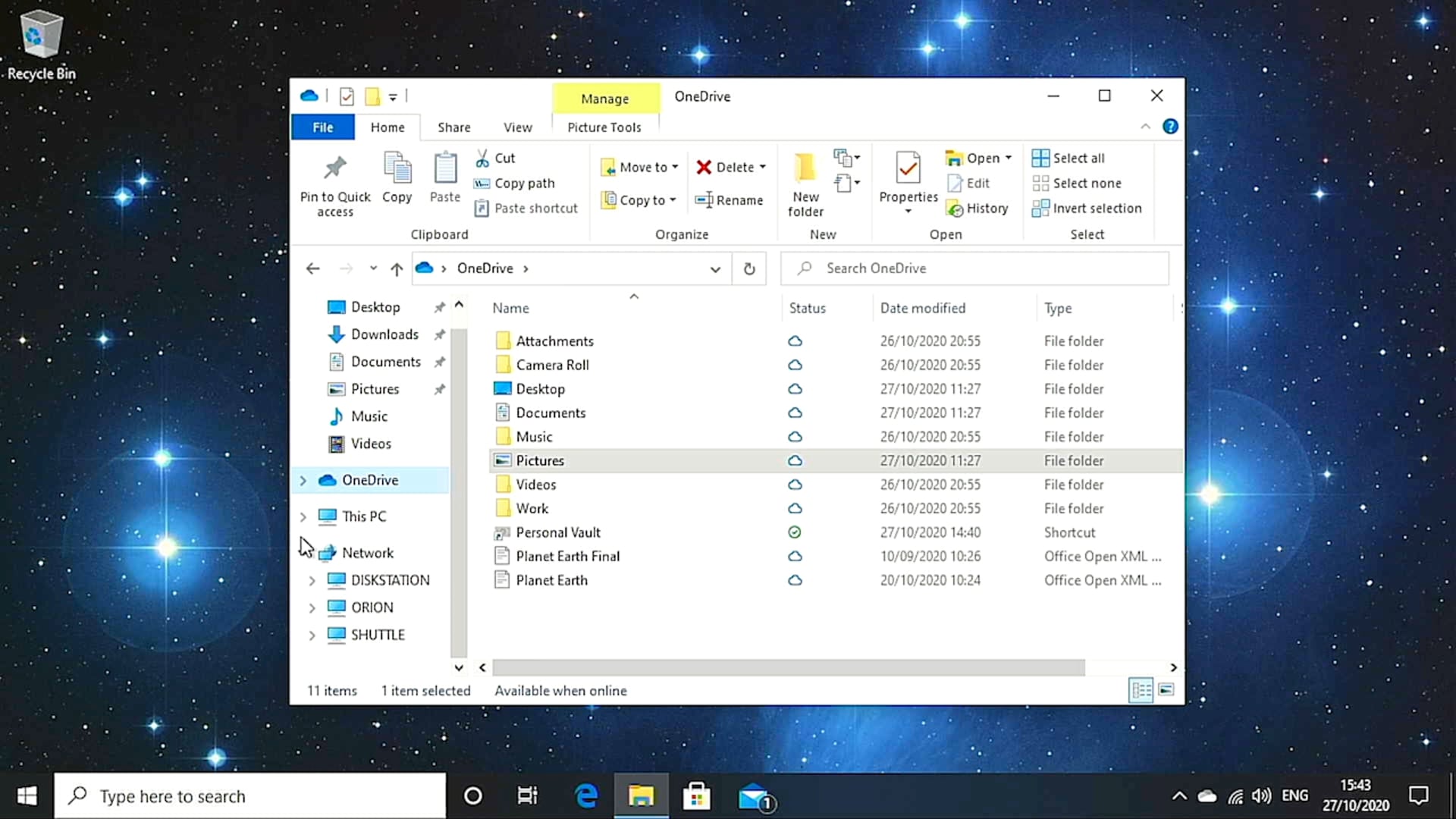1456x819 pixels.
Task: Click the Rename ribbon icon
Action: coord(704,200)
